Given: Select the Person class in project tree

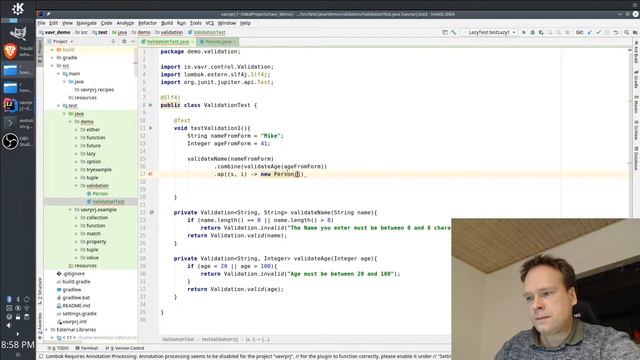Looking at the screenshot, I should pyautogui.click(x=100, y=194).
